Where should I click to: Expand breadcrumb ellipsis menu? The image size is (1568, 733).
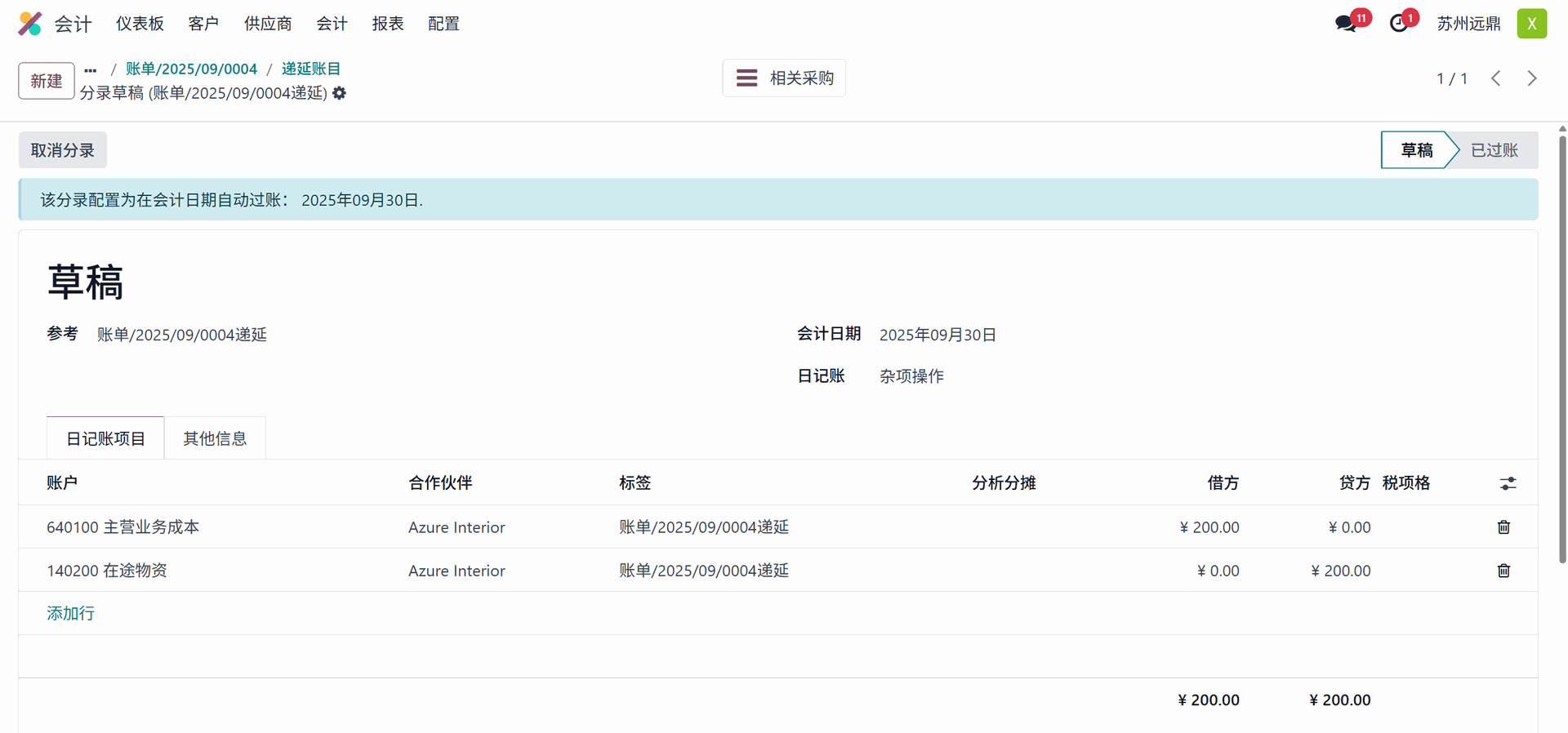[x=91, y=70]
